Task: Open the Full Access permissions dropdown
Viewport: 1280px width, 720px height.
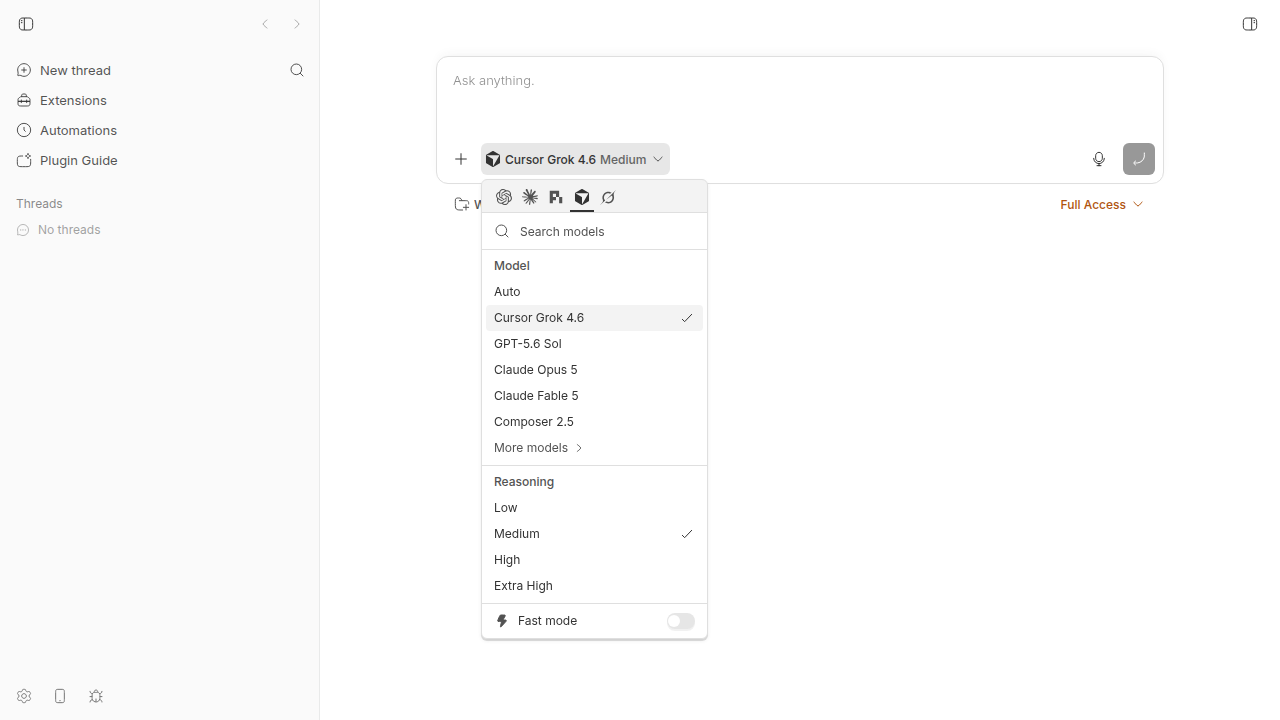Action: tap(1101, 204)
